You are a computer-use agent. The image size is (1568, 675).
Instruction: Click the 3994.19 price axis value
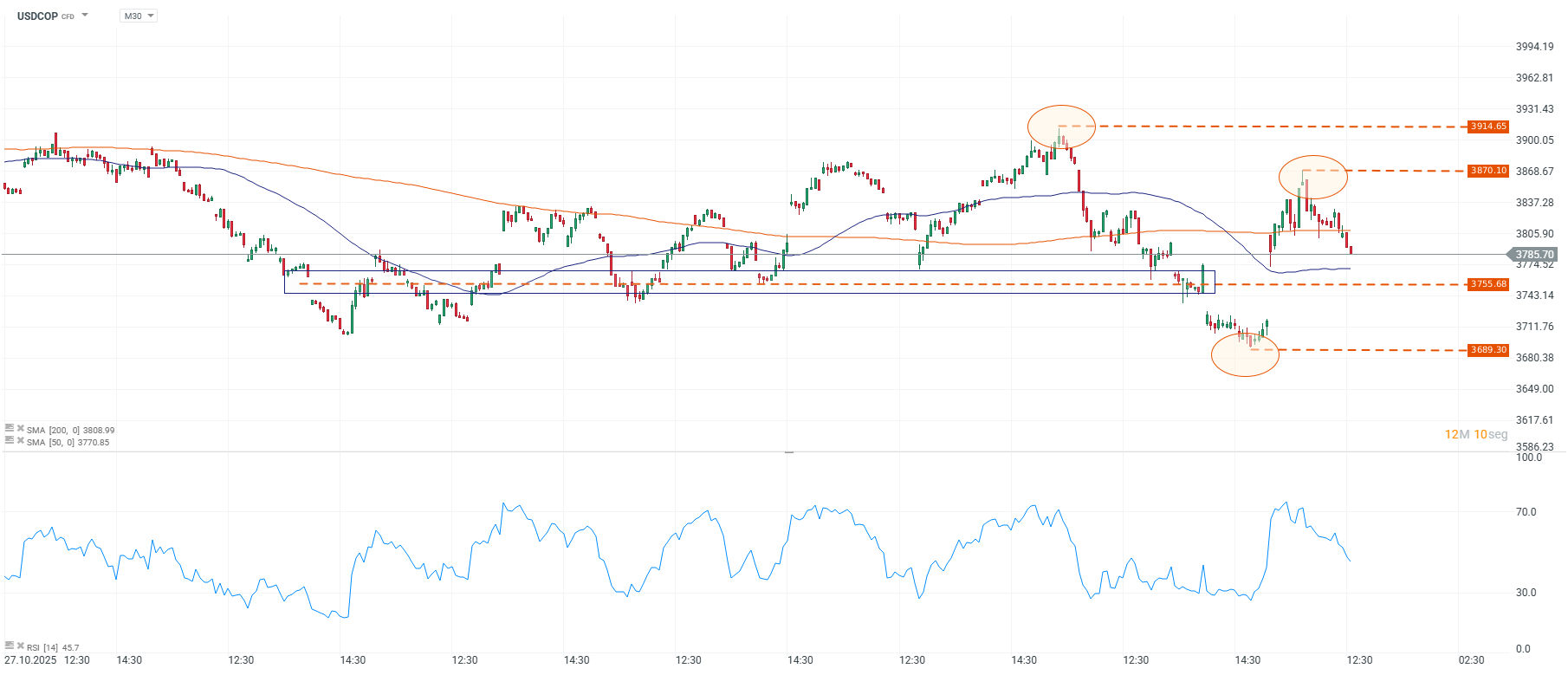pyautogui.click(x=1534, y=47)
